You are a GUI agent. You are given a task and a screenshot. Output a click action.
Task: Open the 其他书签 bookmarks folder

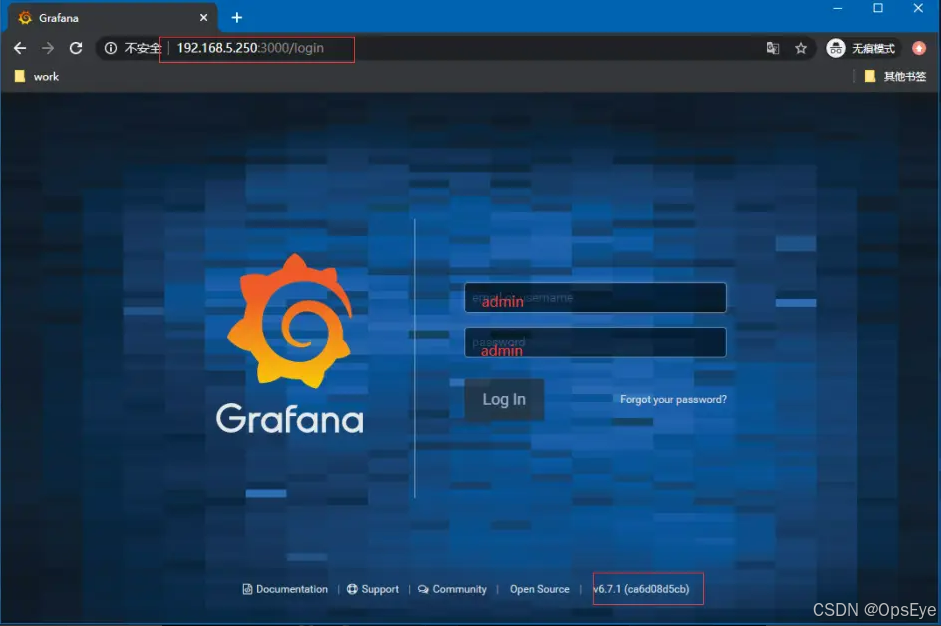point(895,76)
